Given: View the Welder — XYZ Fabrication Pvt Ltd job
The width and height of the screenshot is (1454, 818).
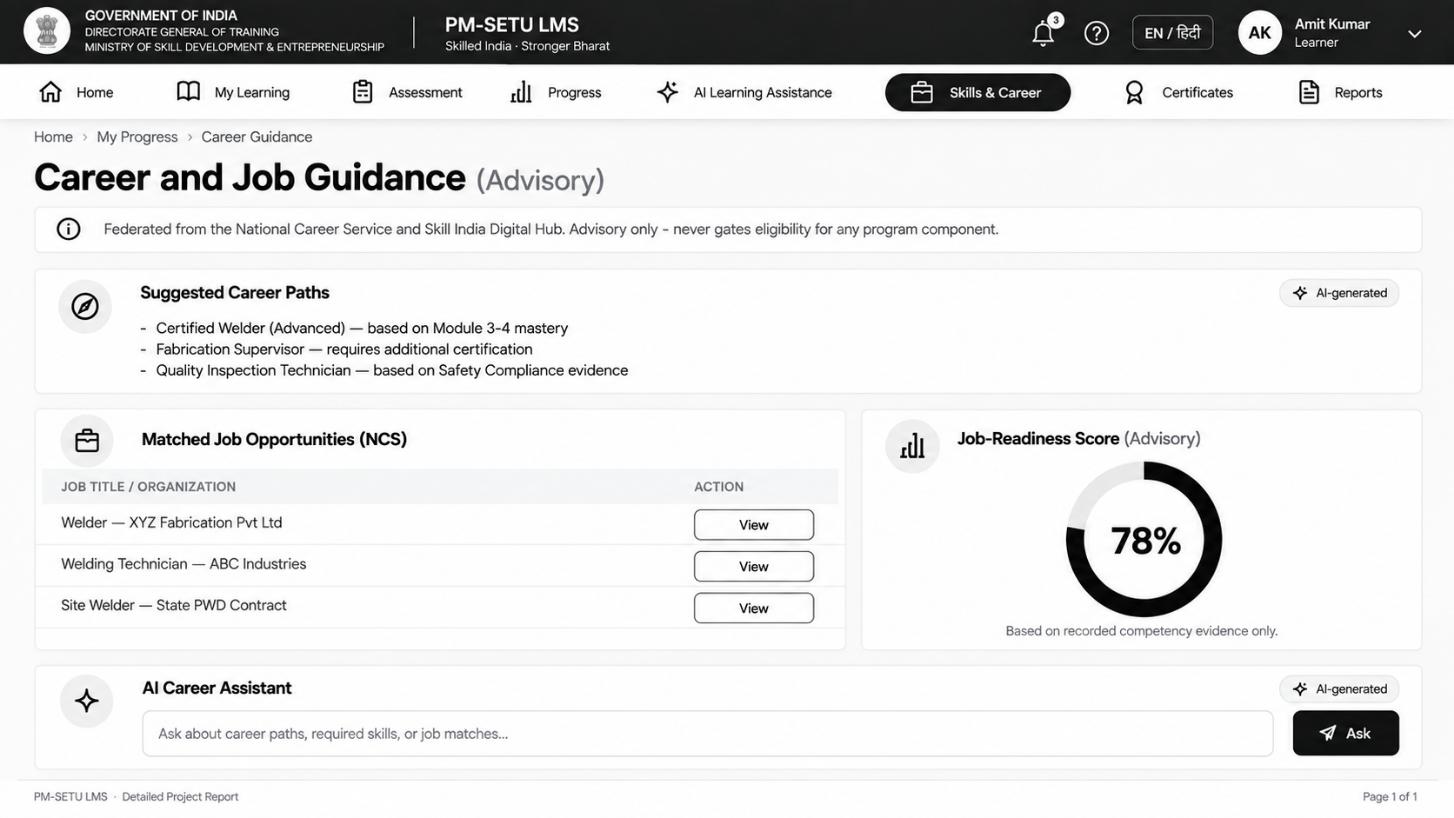Looking at the screenshot, I should 754,525.
